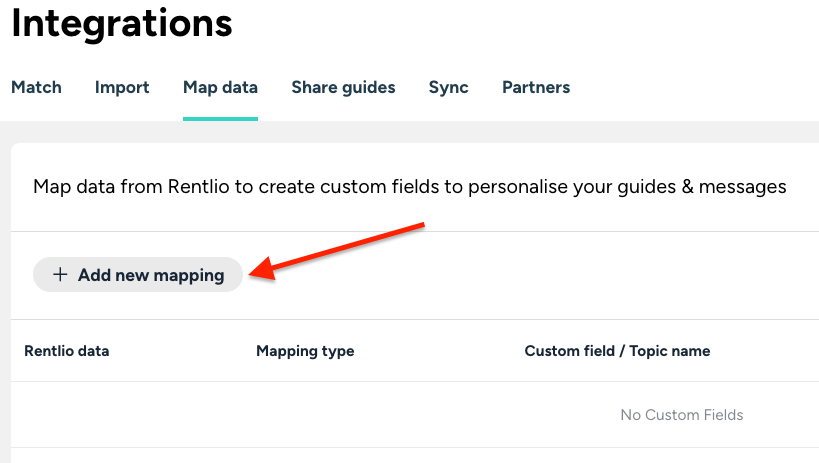Click the empty row beneath Mapping type
The image size is (819, 463).
coord(305,415)
